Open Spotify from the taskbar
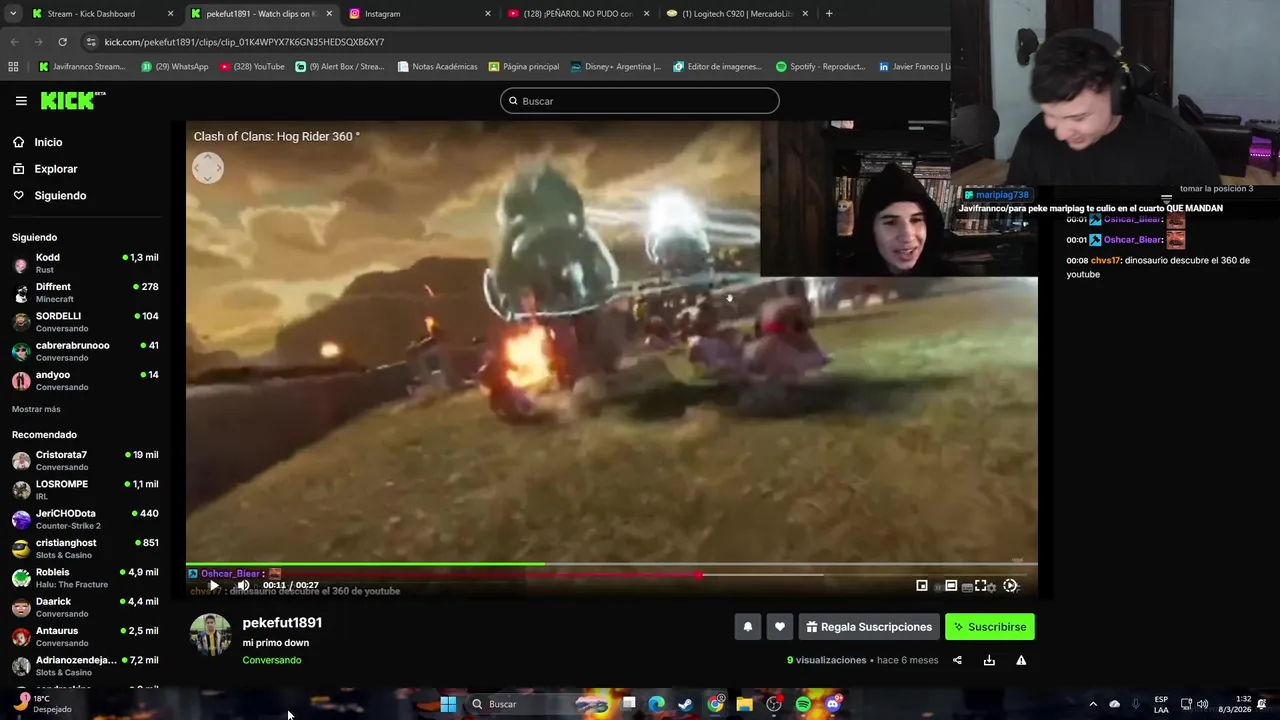Image resolution: width=1280 pixels, height=720 pixels. coord(803,704)
